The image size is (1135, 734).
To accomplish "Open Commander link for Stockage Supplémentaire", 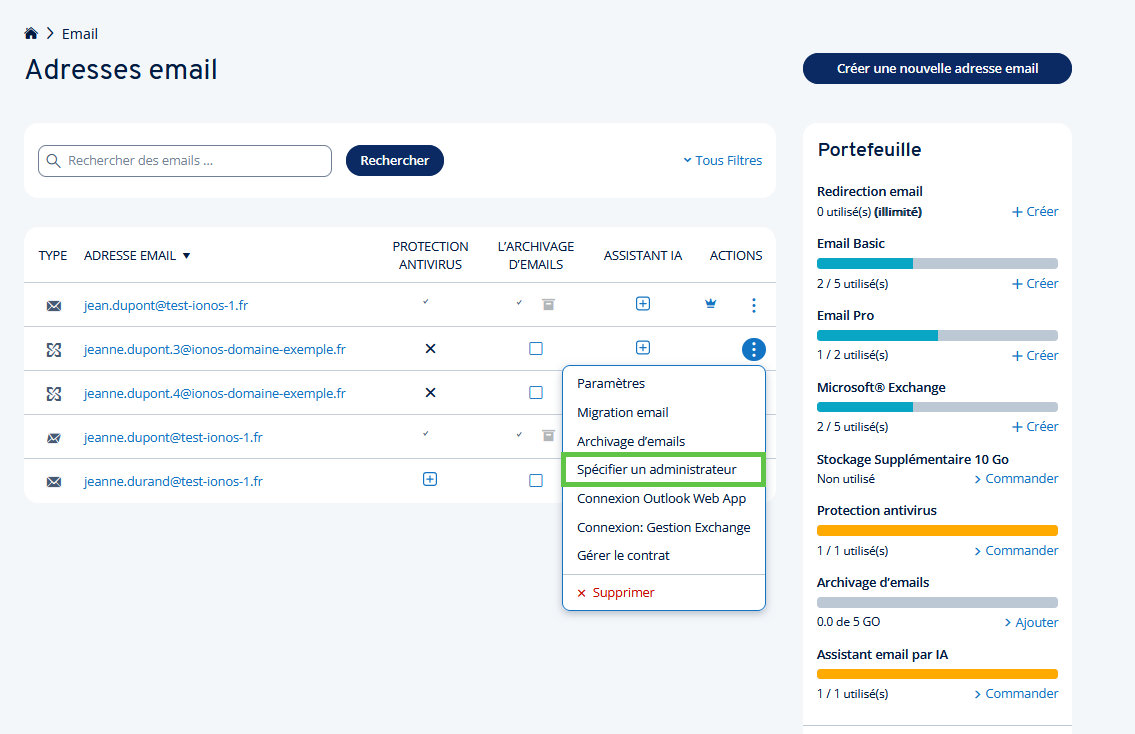I will [1016, 479].
